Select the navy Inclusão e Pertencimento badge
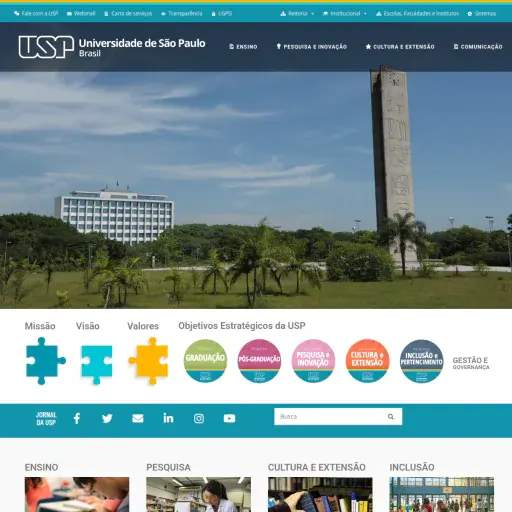Image resolution: width=512 pixels, height=512 pixels. click(x=422, y=361)
